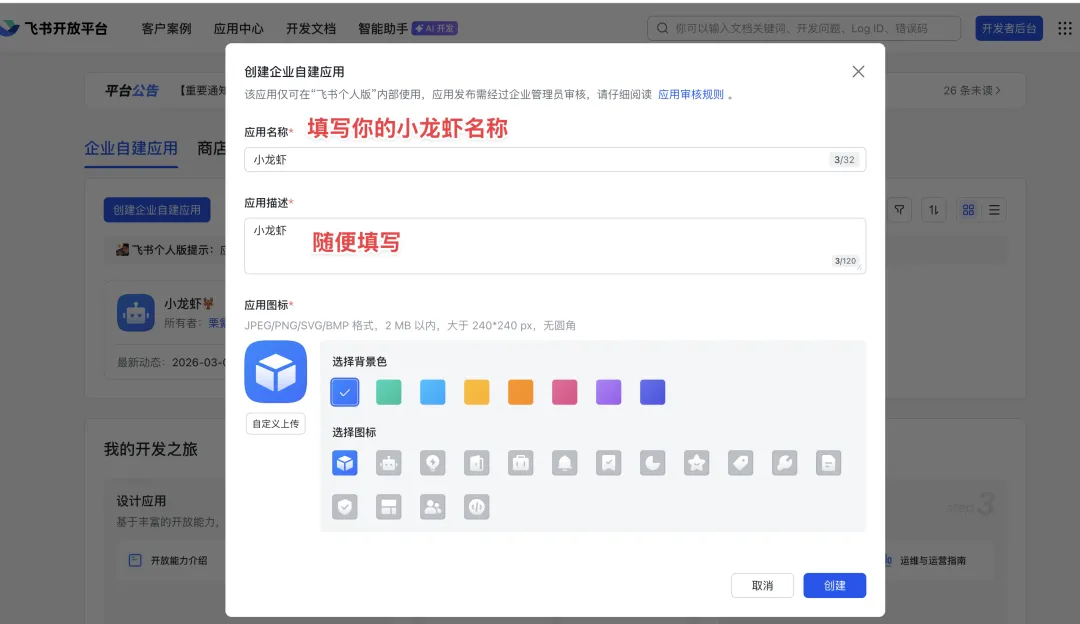Click the blue 创建 button
Screen dimensions: 1080x624
point(834,585)
